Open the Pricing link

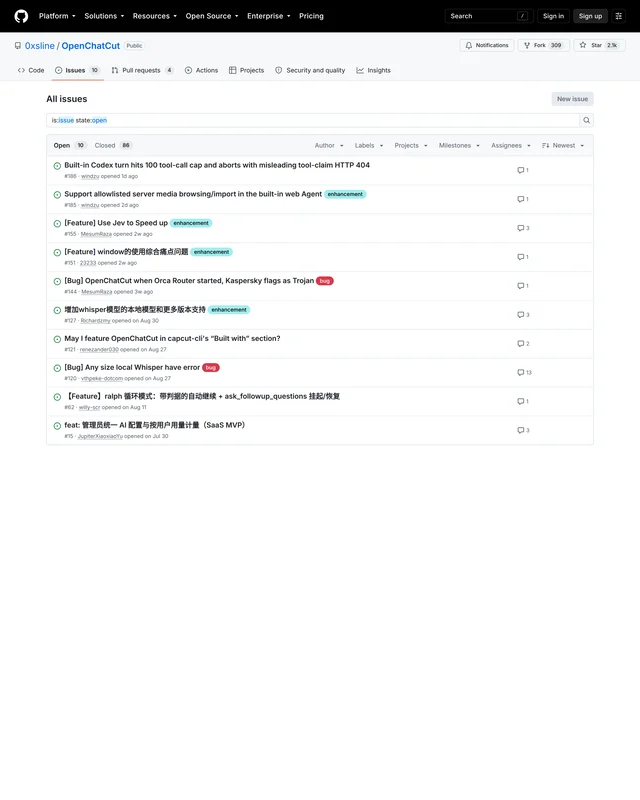coord(311,16)
